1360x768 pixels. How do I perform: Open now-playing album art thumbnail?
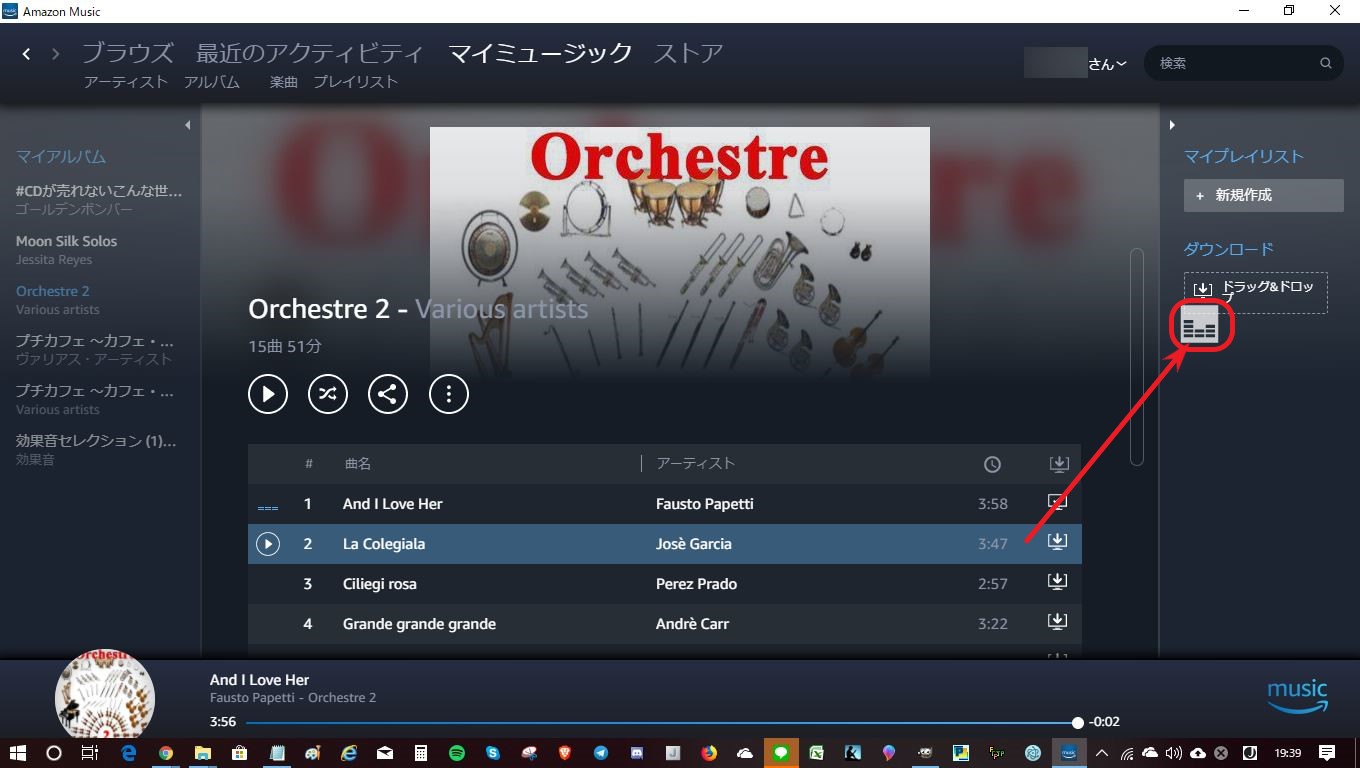pyautogui.click(x=104, y=696)
